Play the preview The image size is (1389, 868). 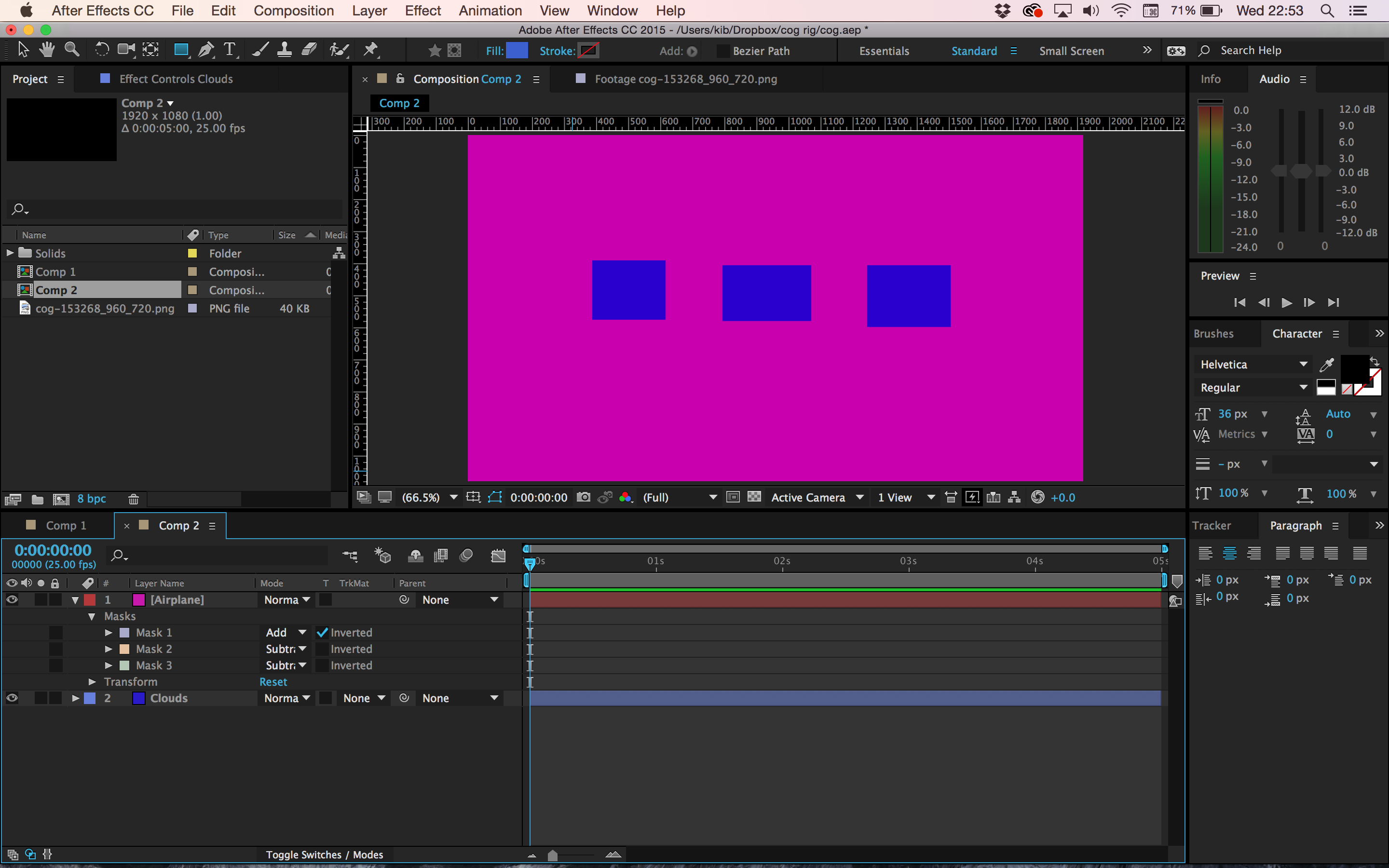(1286, 302)
